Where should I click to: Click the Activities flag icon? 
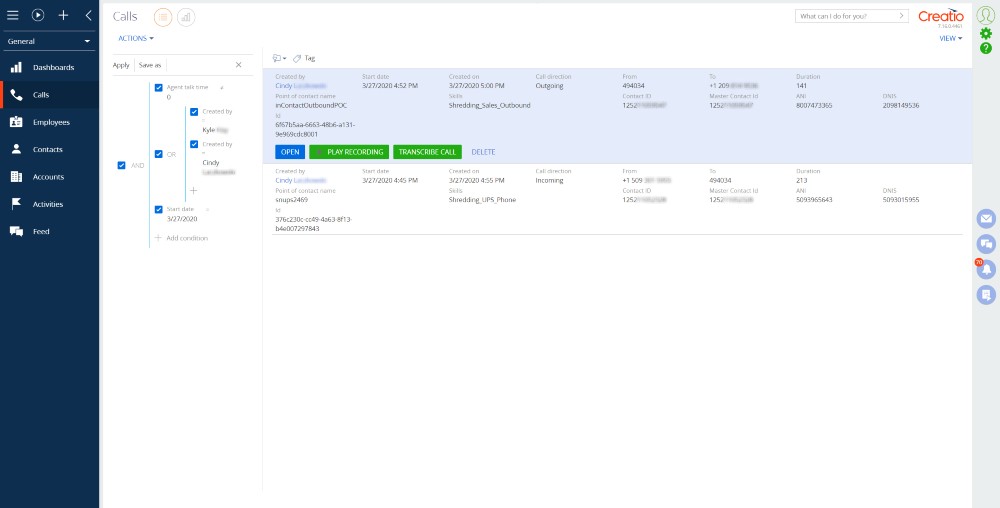(x=17, y=204)
